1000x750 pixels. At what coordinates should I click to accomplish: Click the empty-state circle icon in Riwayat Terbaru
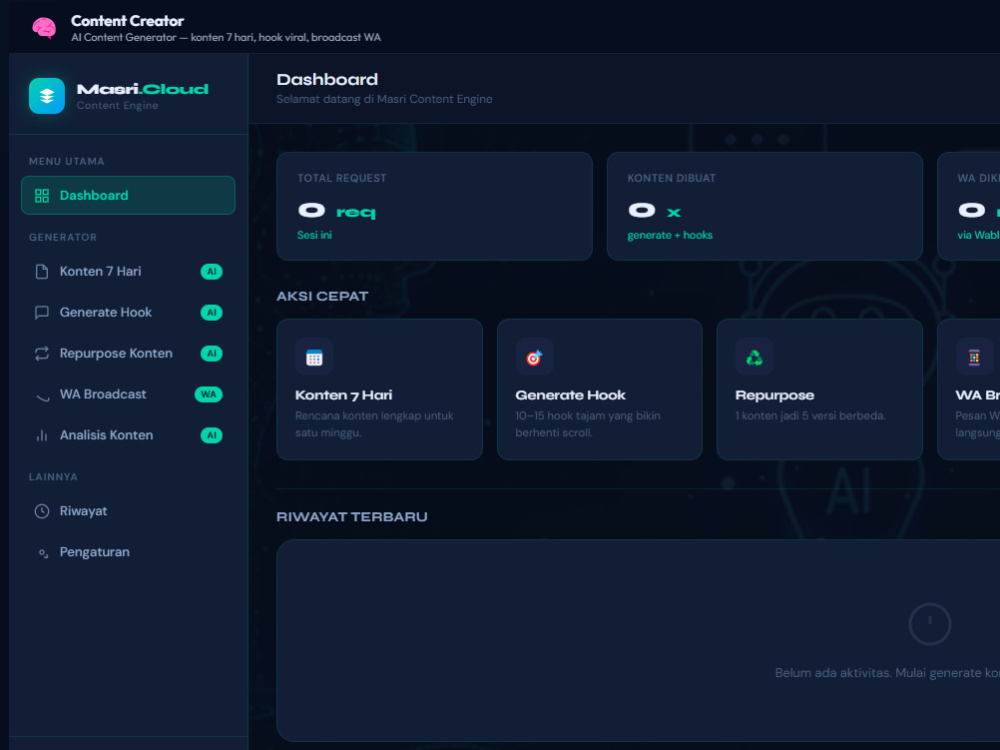pos(930,624)
